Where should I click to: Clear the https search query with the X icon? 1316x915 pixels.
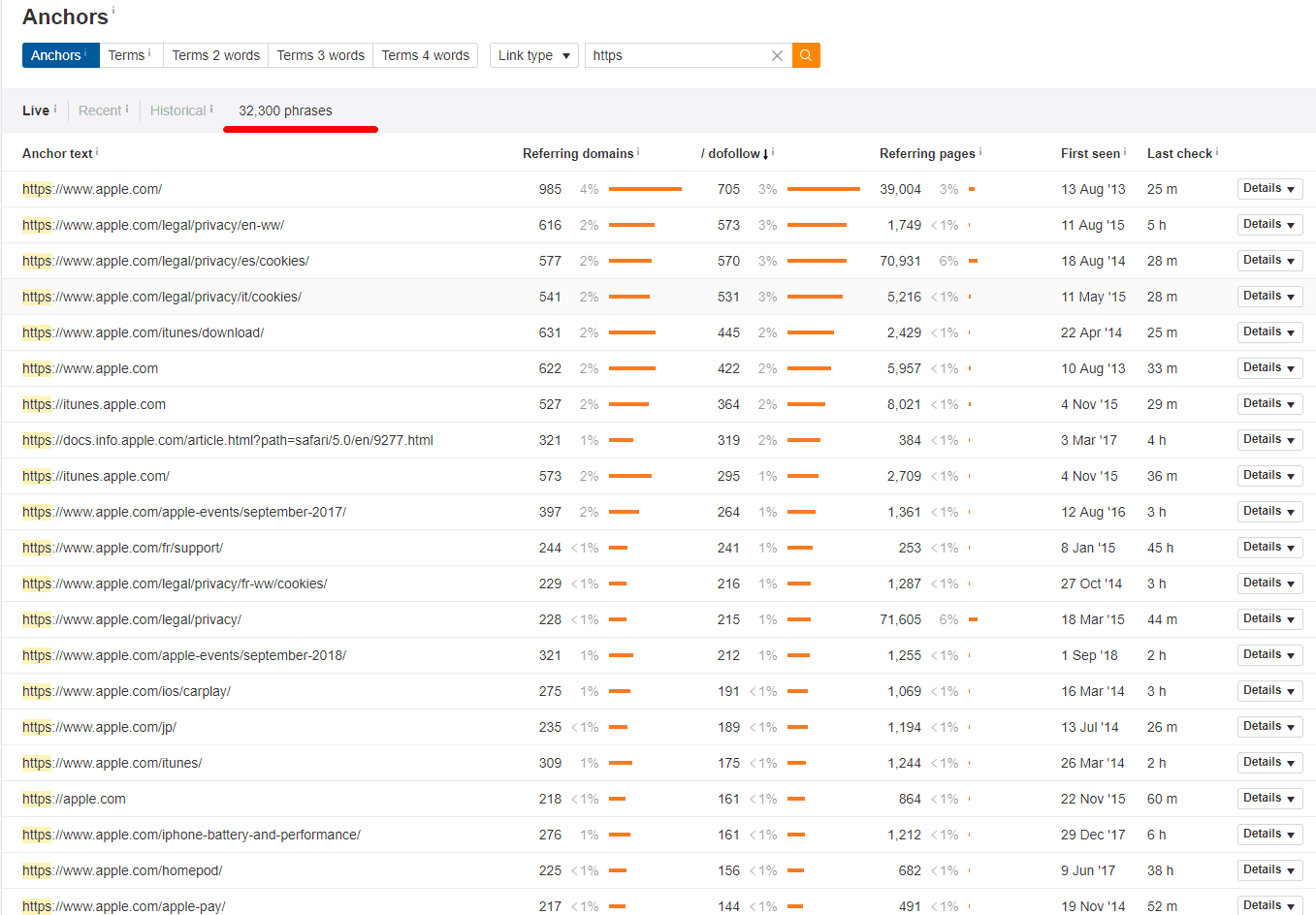point(777,55)
